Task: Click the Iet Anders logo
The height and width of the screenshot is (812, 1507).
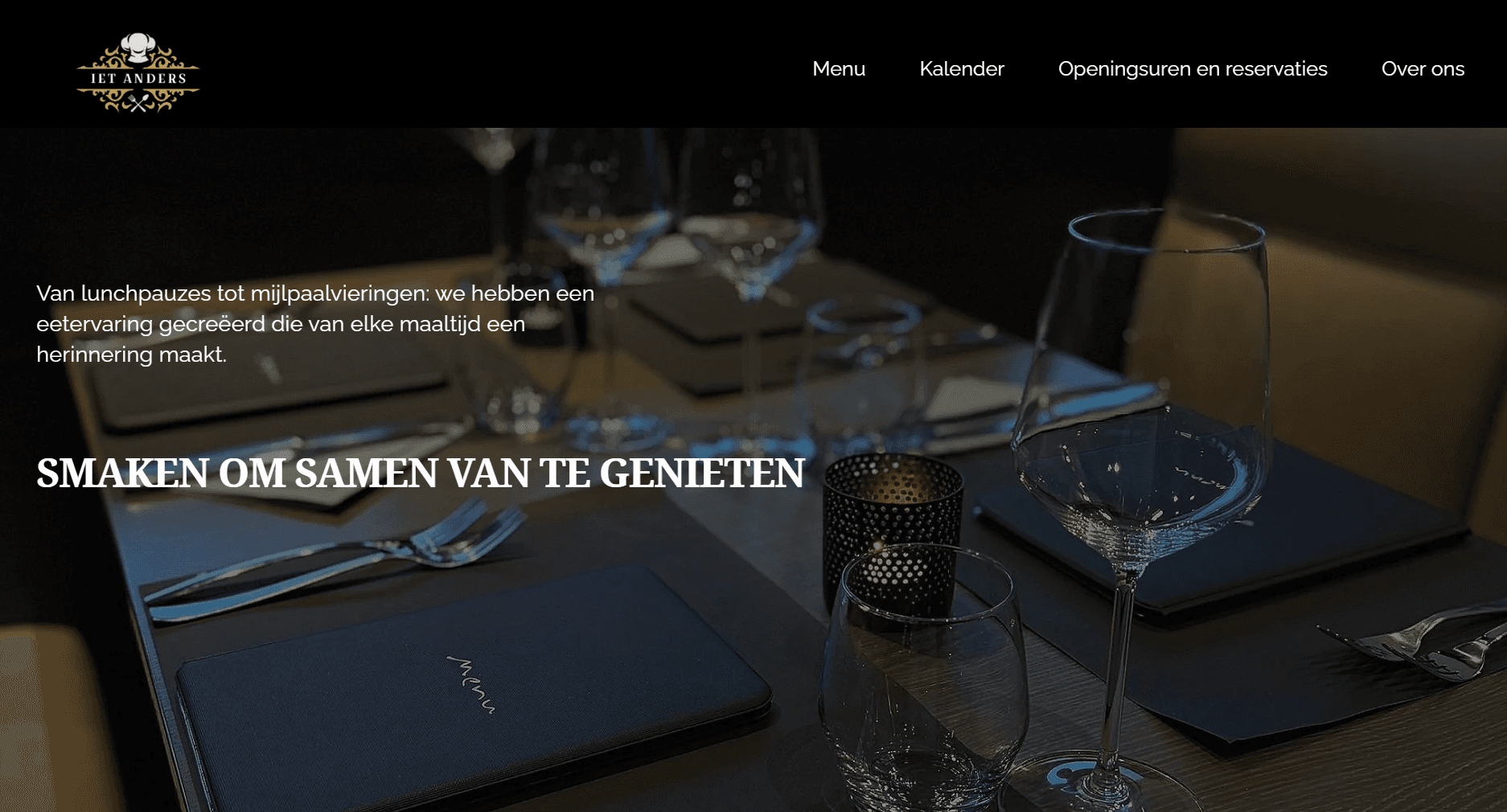Action: pyautogui.click(x=138, y=72)
